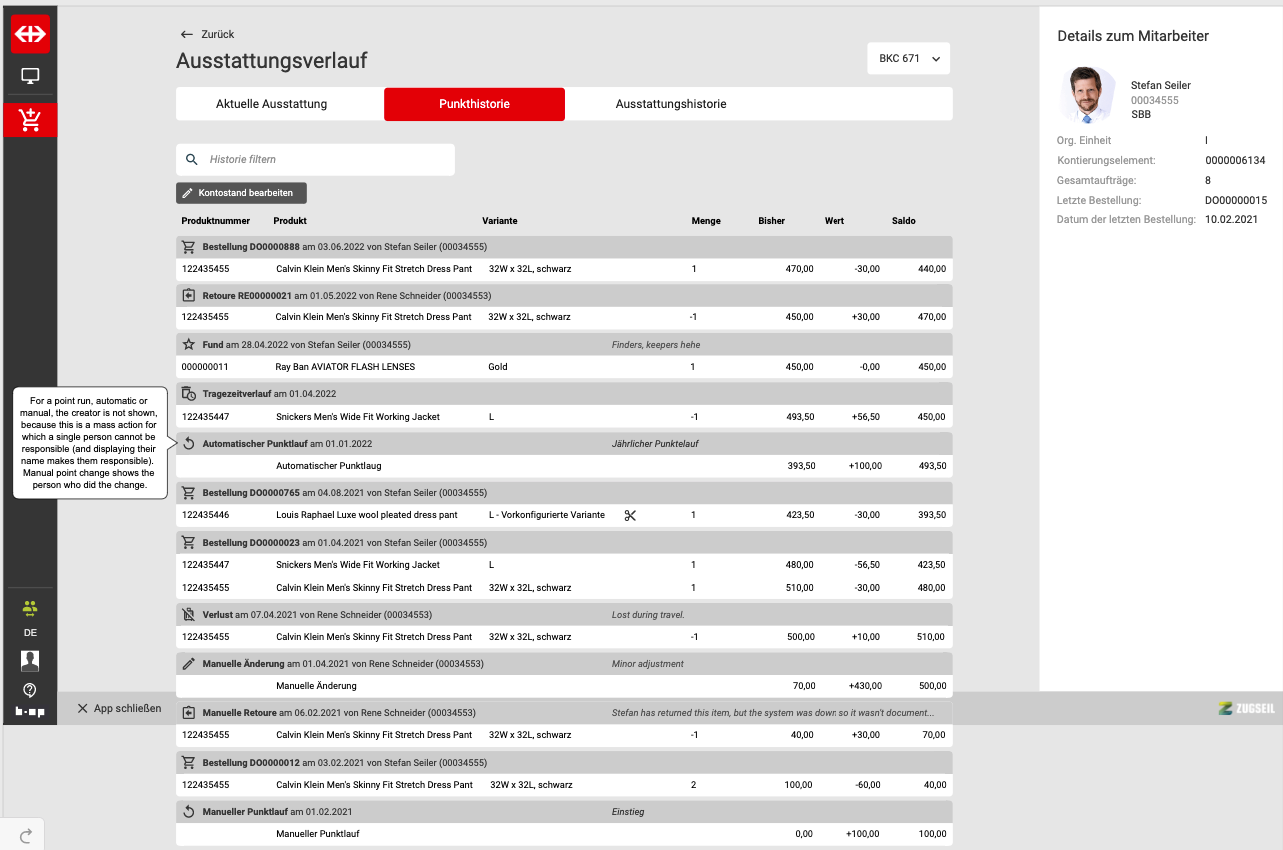Click App schließen to close the app
This screenshot has width=1283, height=850.
119,708
